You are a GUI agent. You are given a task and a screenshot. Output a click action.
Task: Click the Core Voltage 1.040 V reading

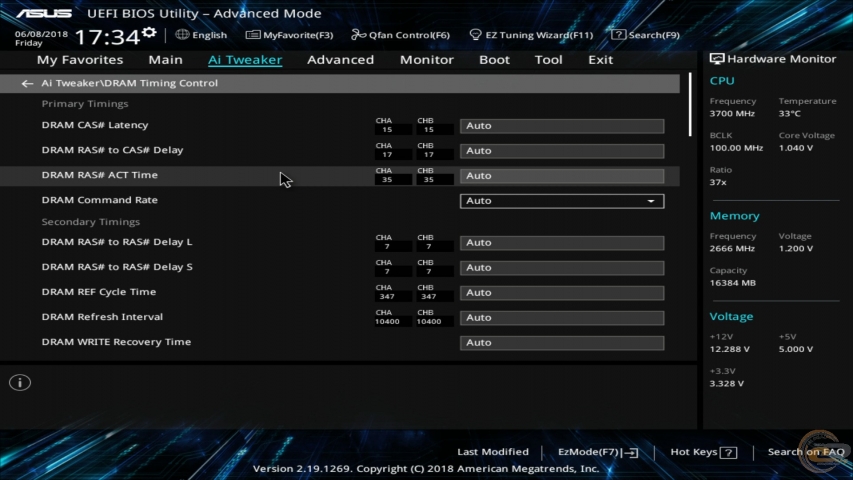pyautogui.click(x=796, y=148)
